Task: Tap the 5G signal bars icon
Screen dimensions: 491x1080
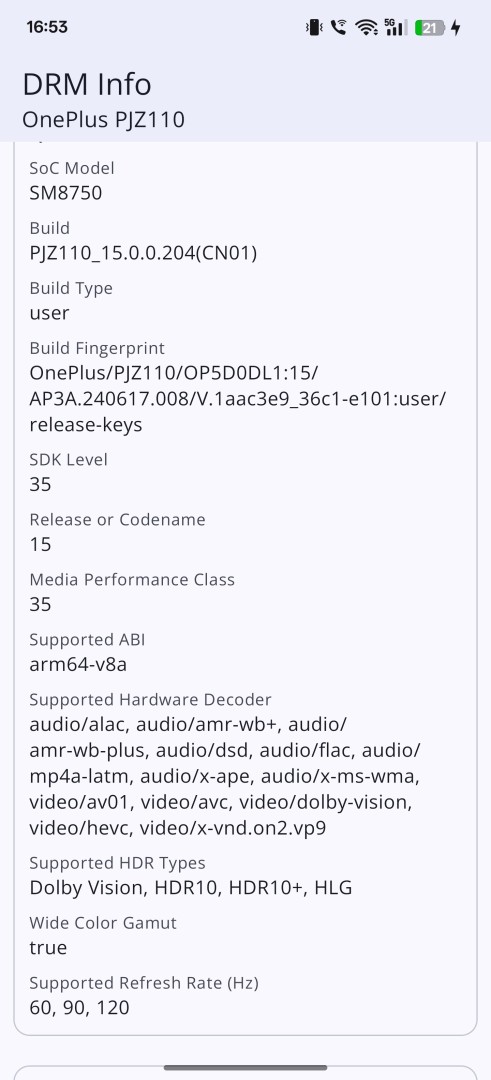Action: coord(395,28)
